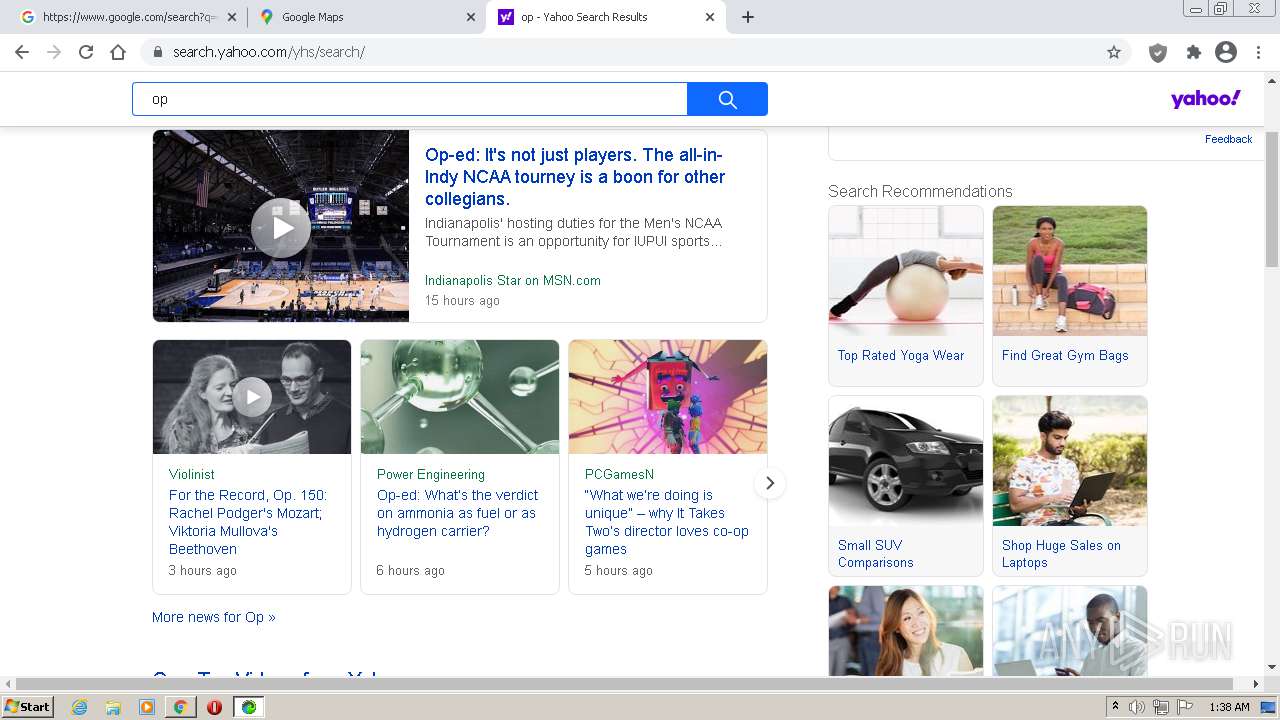
Task: Open the Action Center flag icon
Action: [x=1185, y=707]
